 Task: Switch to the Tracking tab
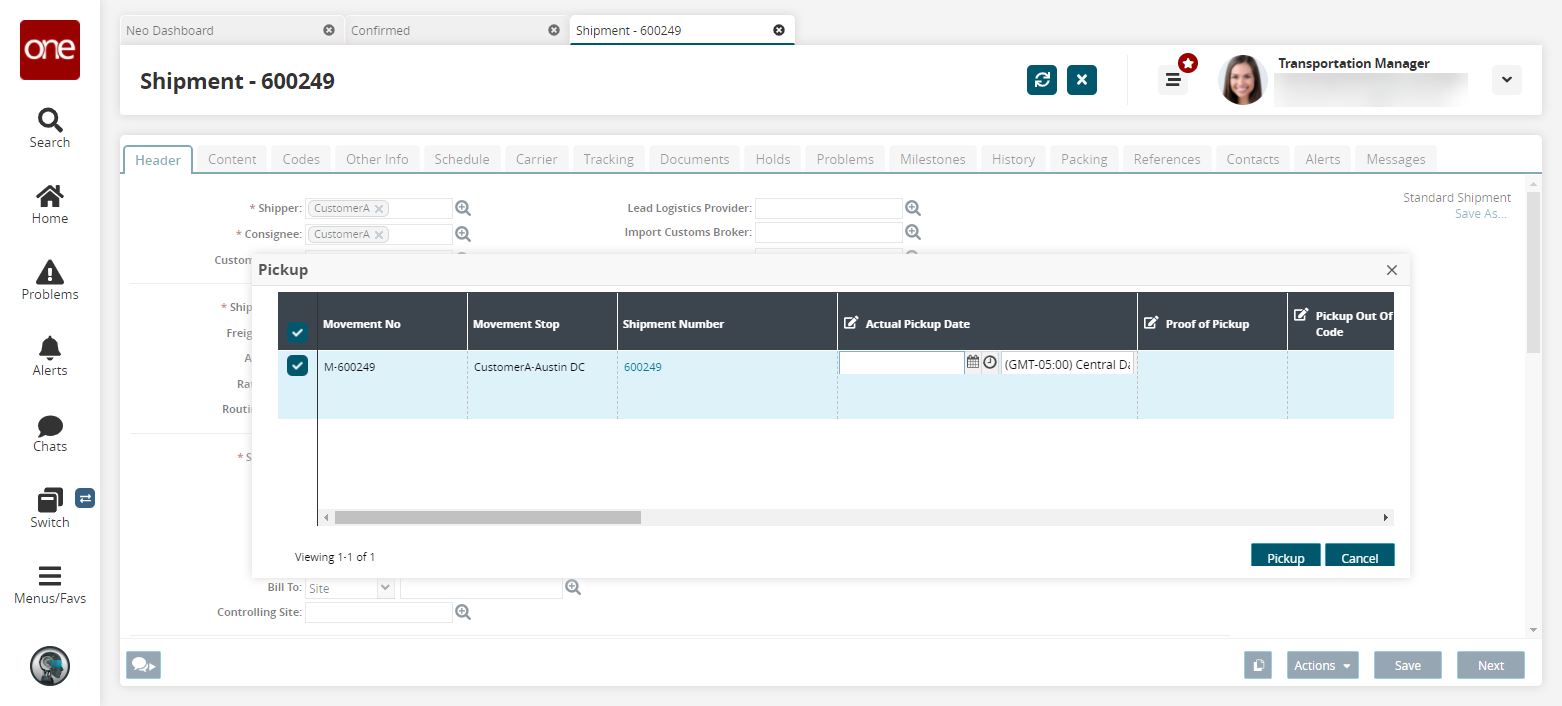point(608,159)
